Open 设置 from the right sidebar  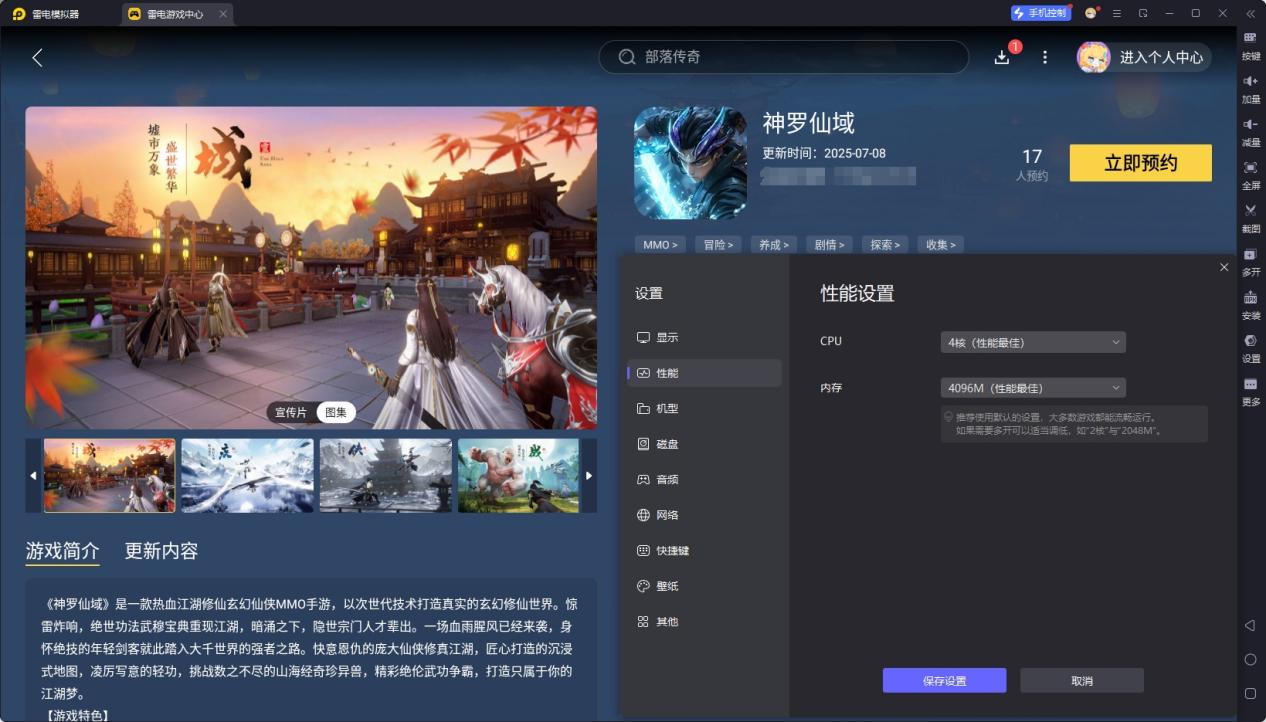[x=1250, y=348]
